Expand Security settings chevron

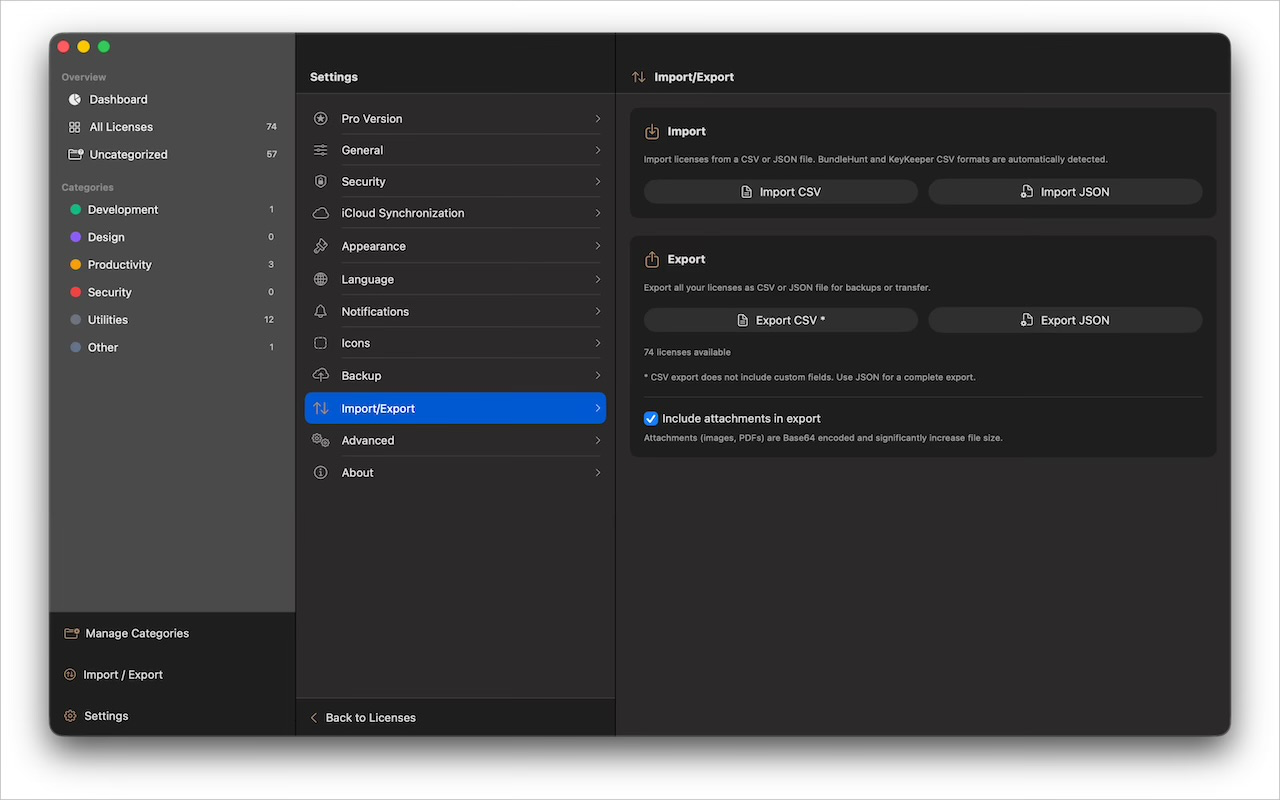[x=598, y=181]
